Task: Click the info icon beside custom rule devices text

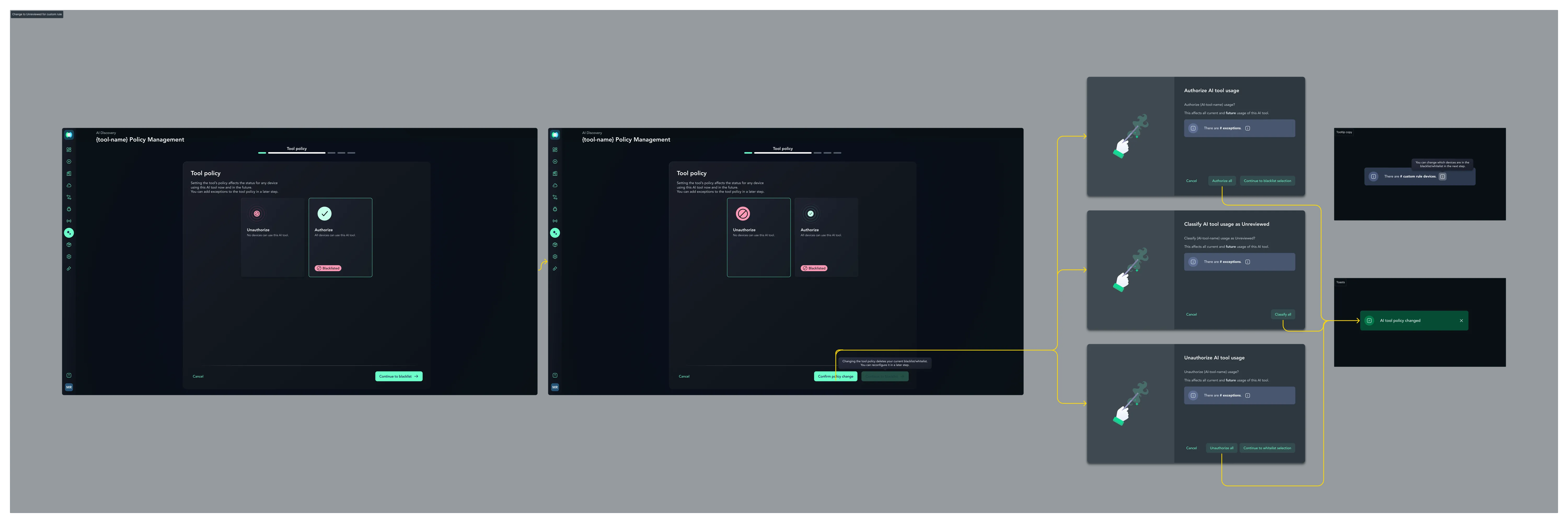Action: coord(1443,176)
